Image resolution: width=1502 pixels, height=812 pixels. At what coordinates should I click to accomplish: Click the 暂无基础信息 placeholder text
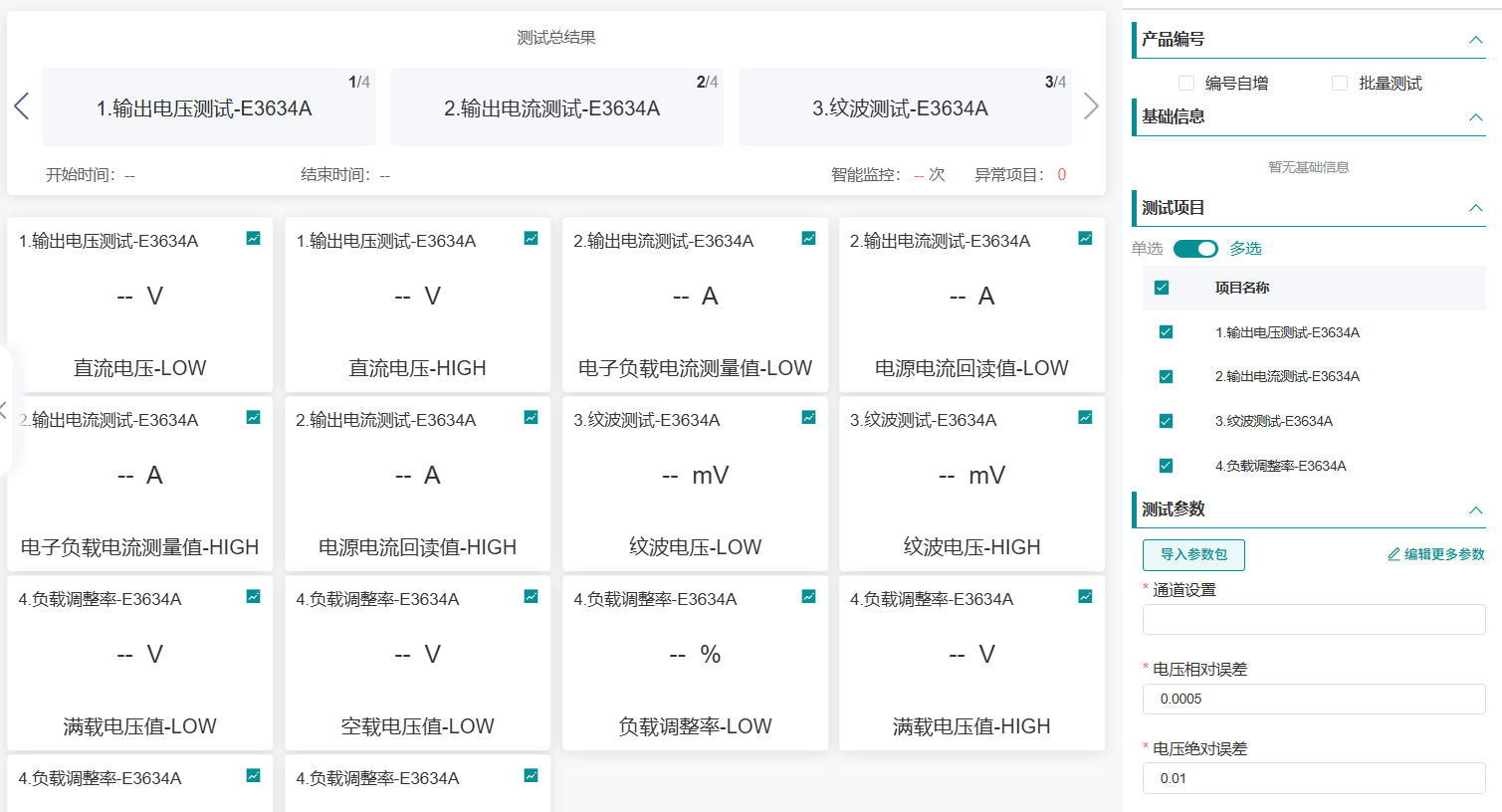pos(1309,167)
